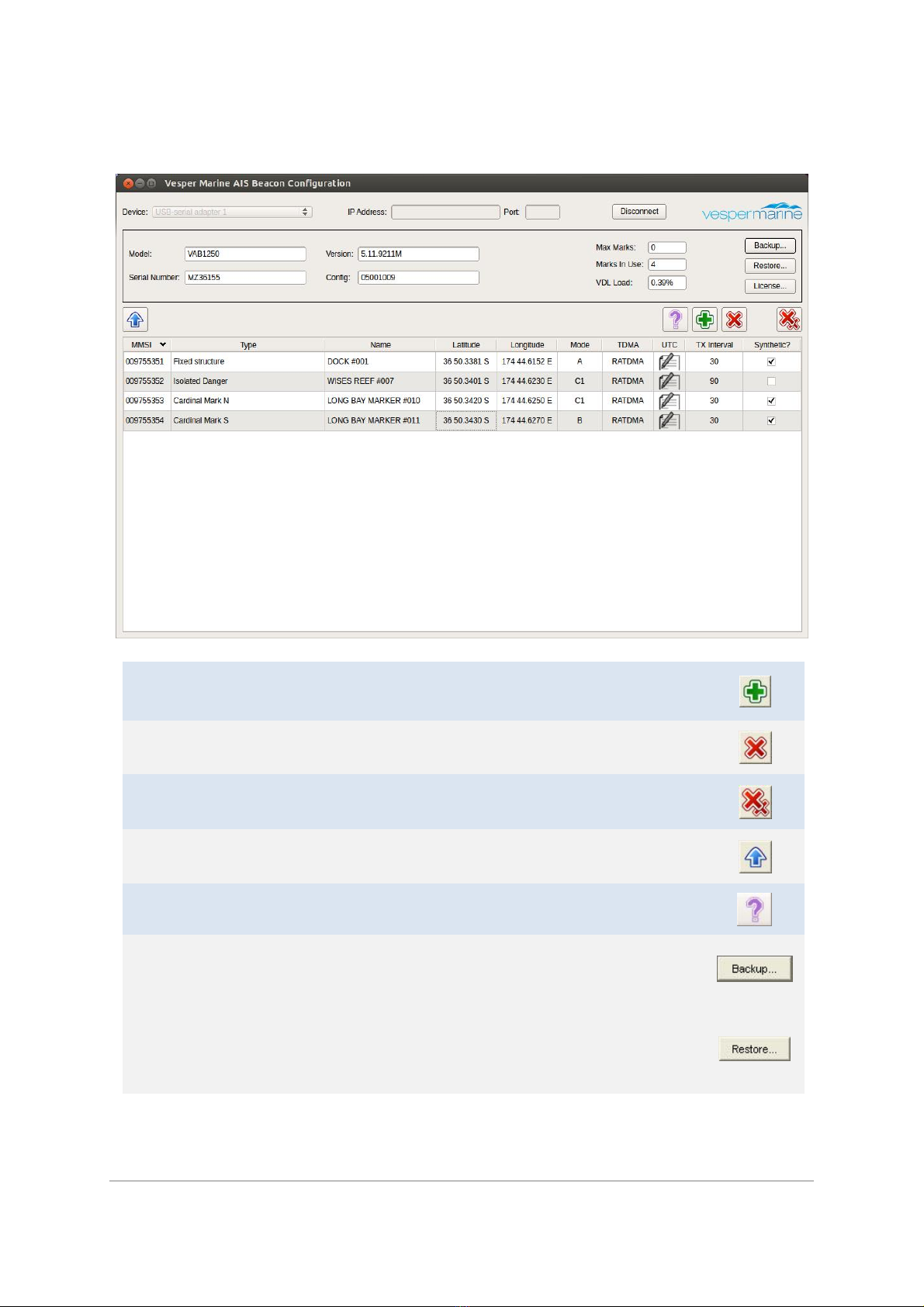Uncheck Synthetic for DOCK #001
Image resolution: width=924 pixels, height=1307 pixels.
(771, 361)
